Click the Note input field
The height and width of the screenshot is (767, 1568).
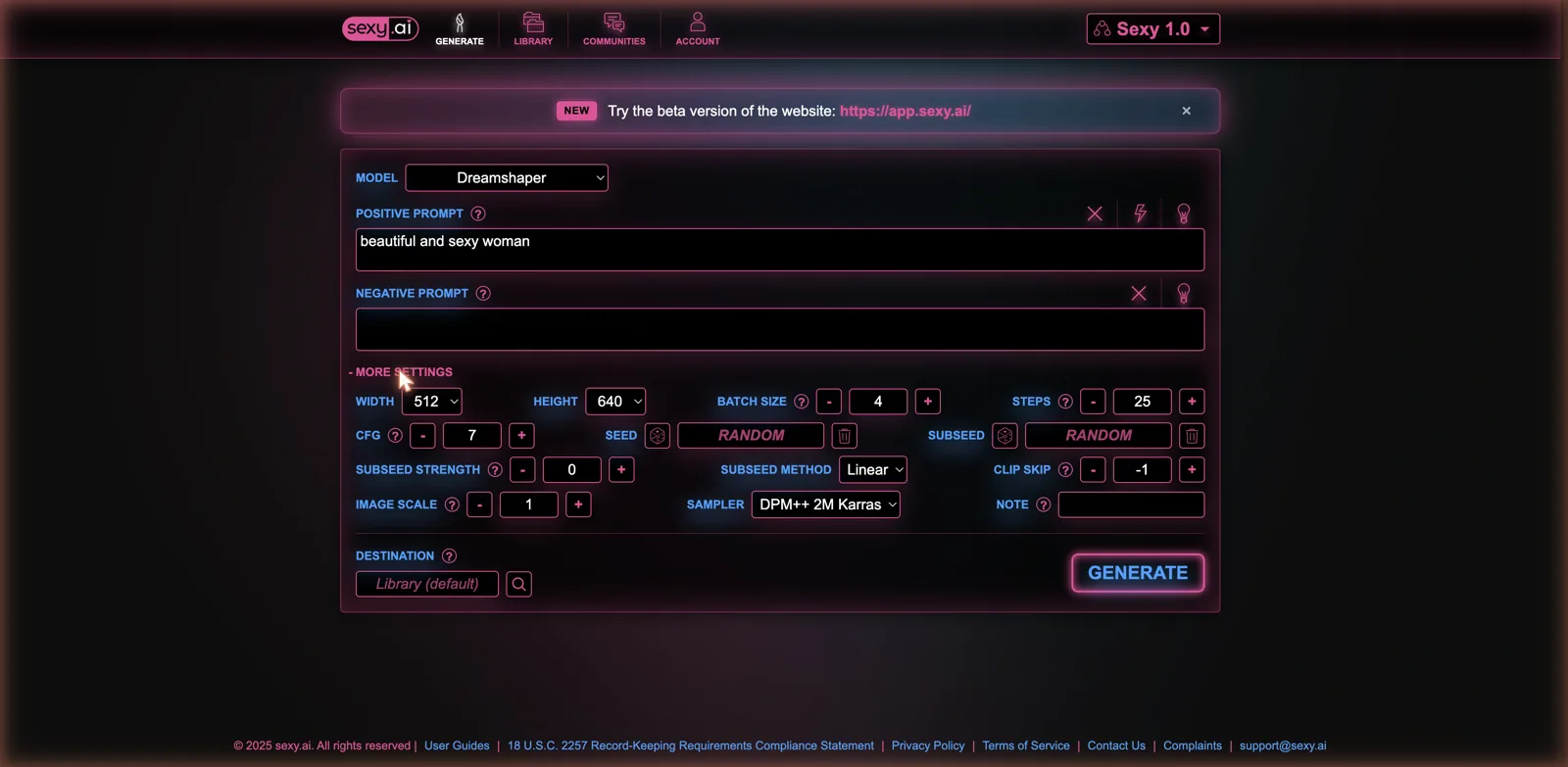tap(1131, 504)
